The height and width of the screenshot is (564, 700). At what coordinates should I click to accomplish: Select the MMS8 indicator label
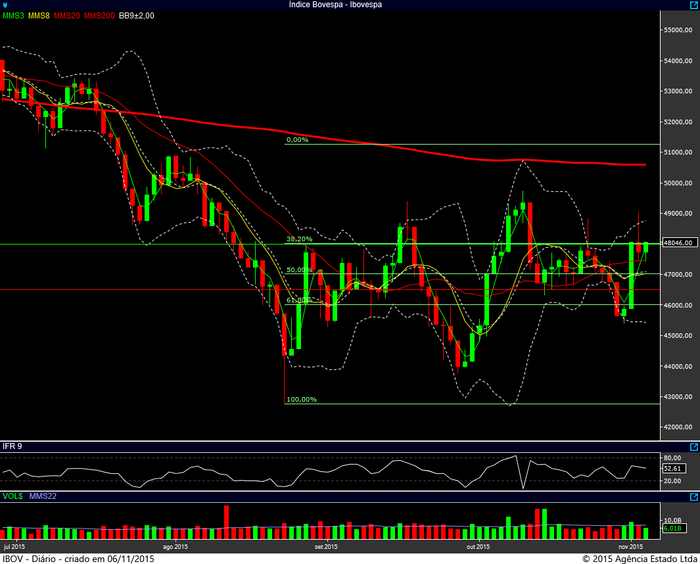coord(39,16)
